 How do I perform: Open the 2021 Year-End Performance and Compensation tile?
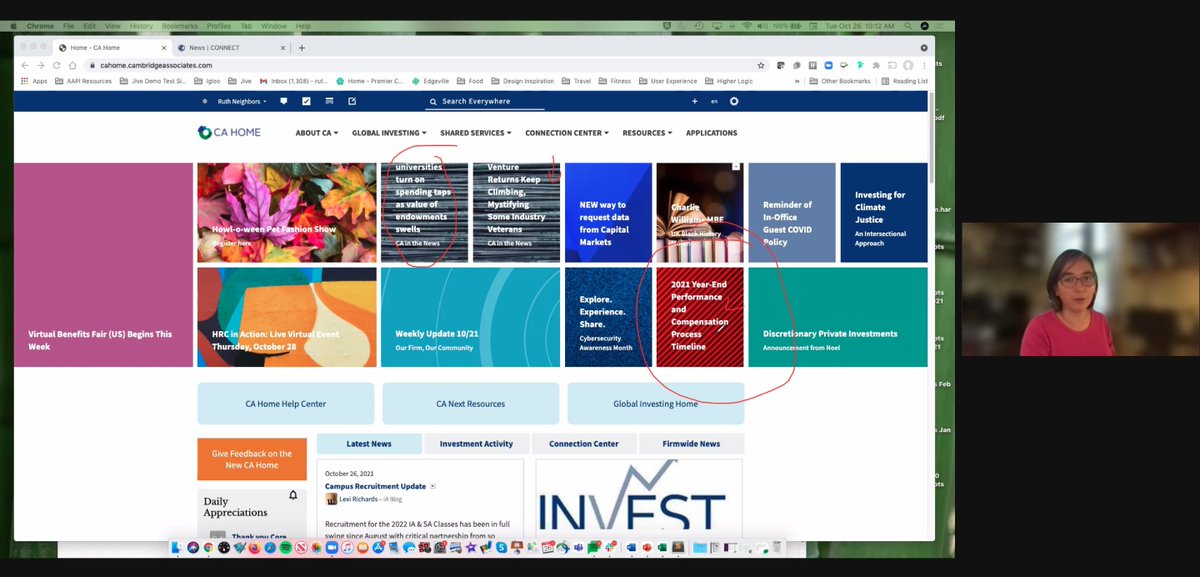[x=699, y=318]
